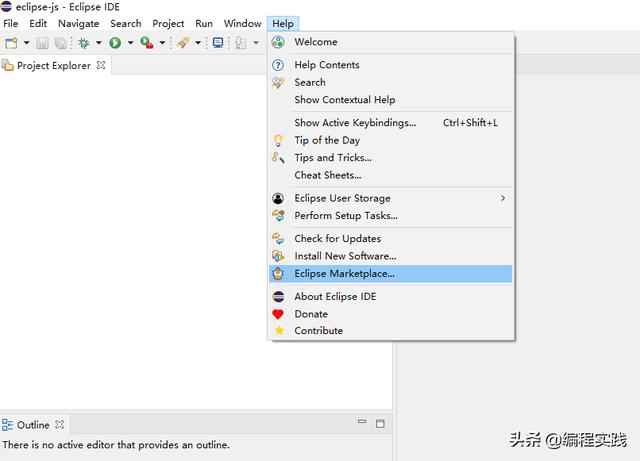Click the Eclipse Marketplace icon
640x461 pixels.
tap(278, 274)
